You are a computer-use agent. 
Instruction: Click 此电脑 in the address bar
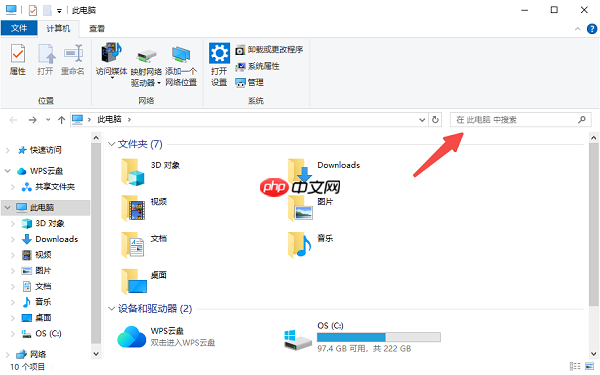[109, 119]
